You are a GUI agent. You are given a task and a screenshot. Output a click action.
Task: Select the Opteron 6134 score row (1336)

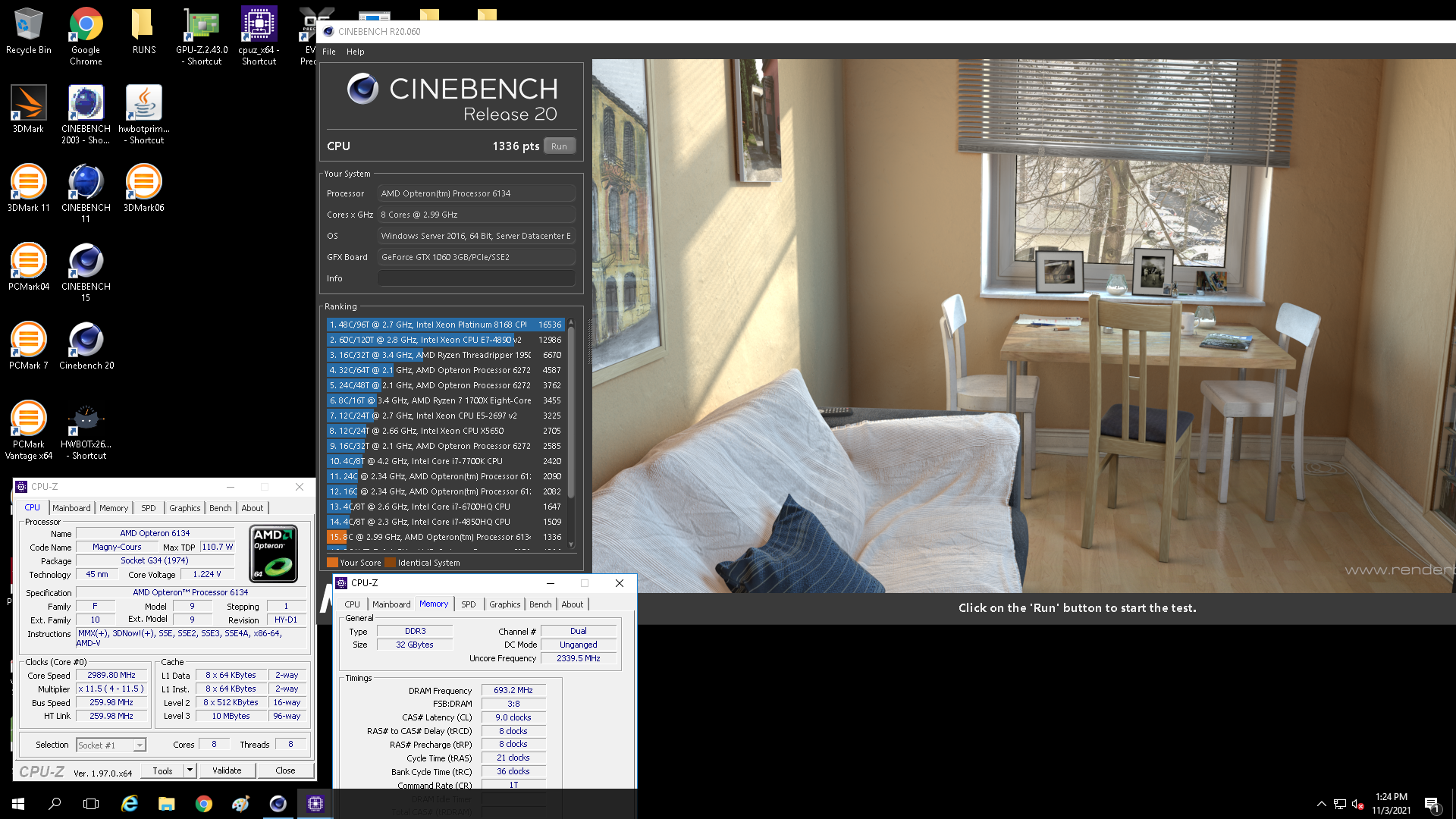445,537
